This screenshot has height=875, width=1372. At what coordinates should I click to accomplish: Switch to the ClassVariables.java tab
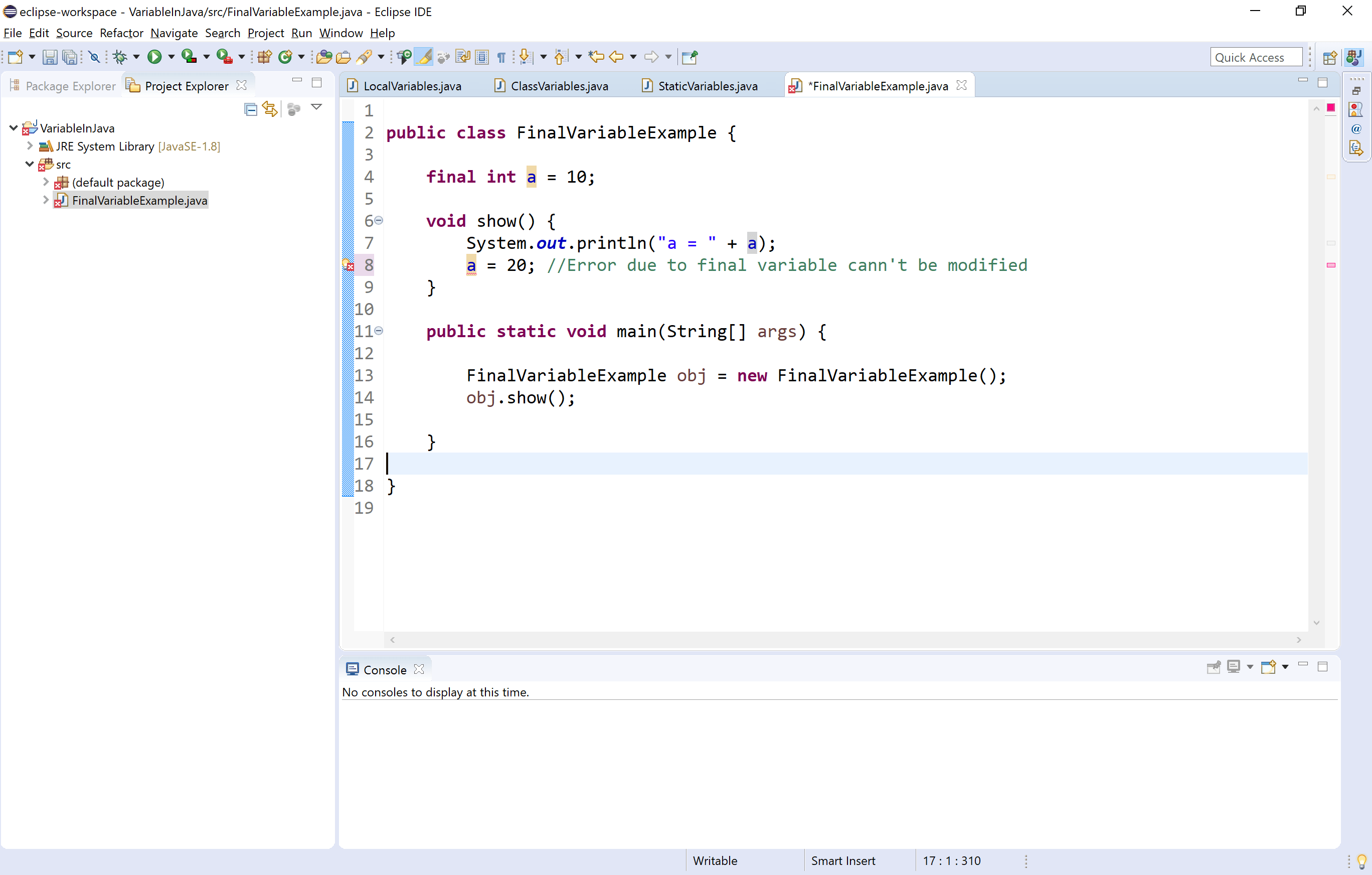click(559, 85)
